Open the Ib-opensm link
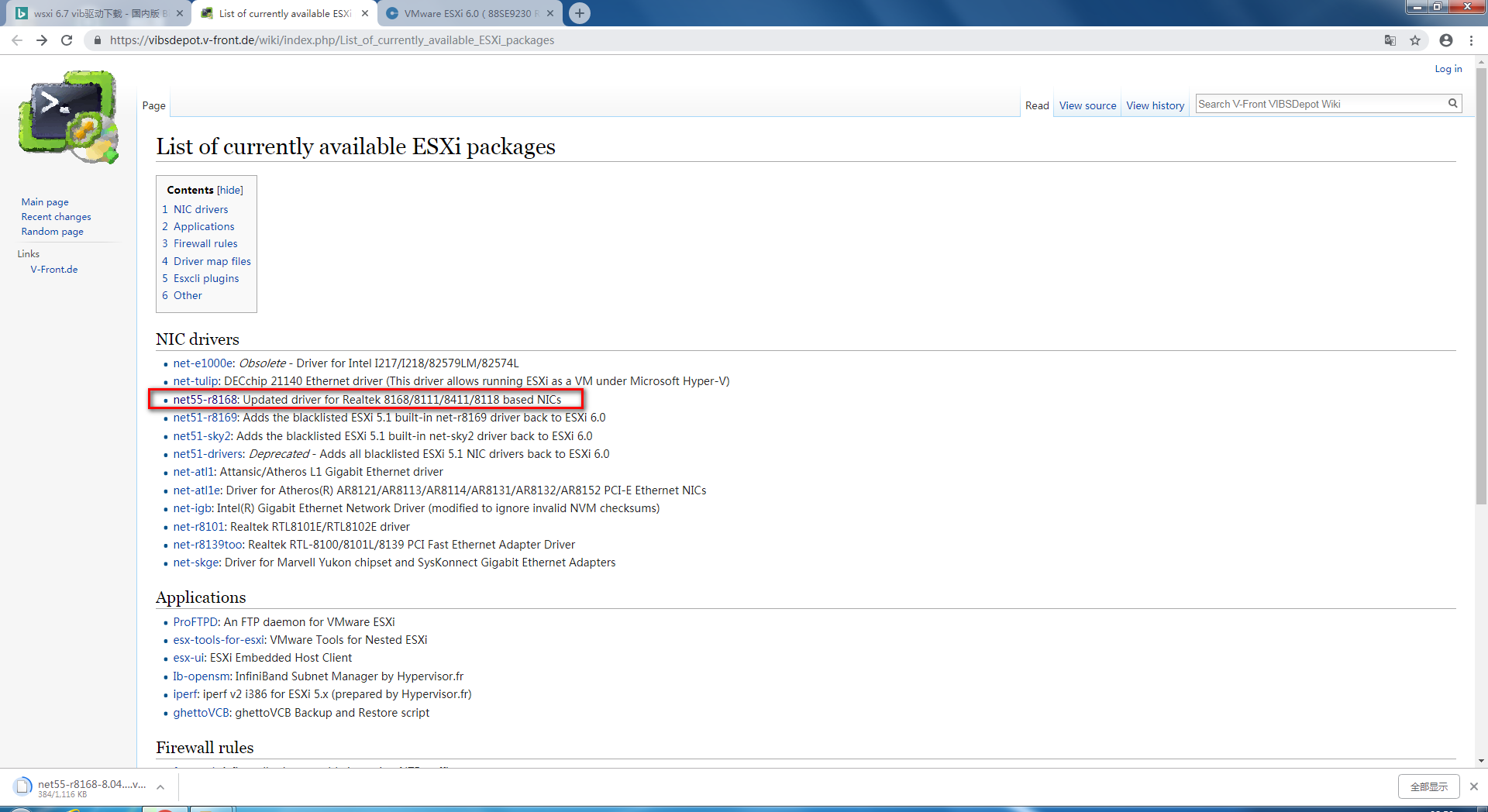 click(201, 676)
